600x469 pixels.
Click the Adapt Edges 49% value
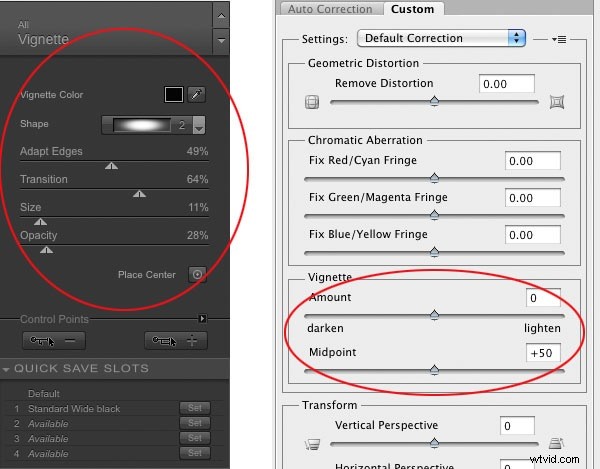[x=197, y=151]
